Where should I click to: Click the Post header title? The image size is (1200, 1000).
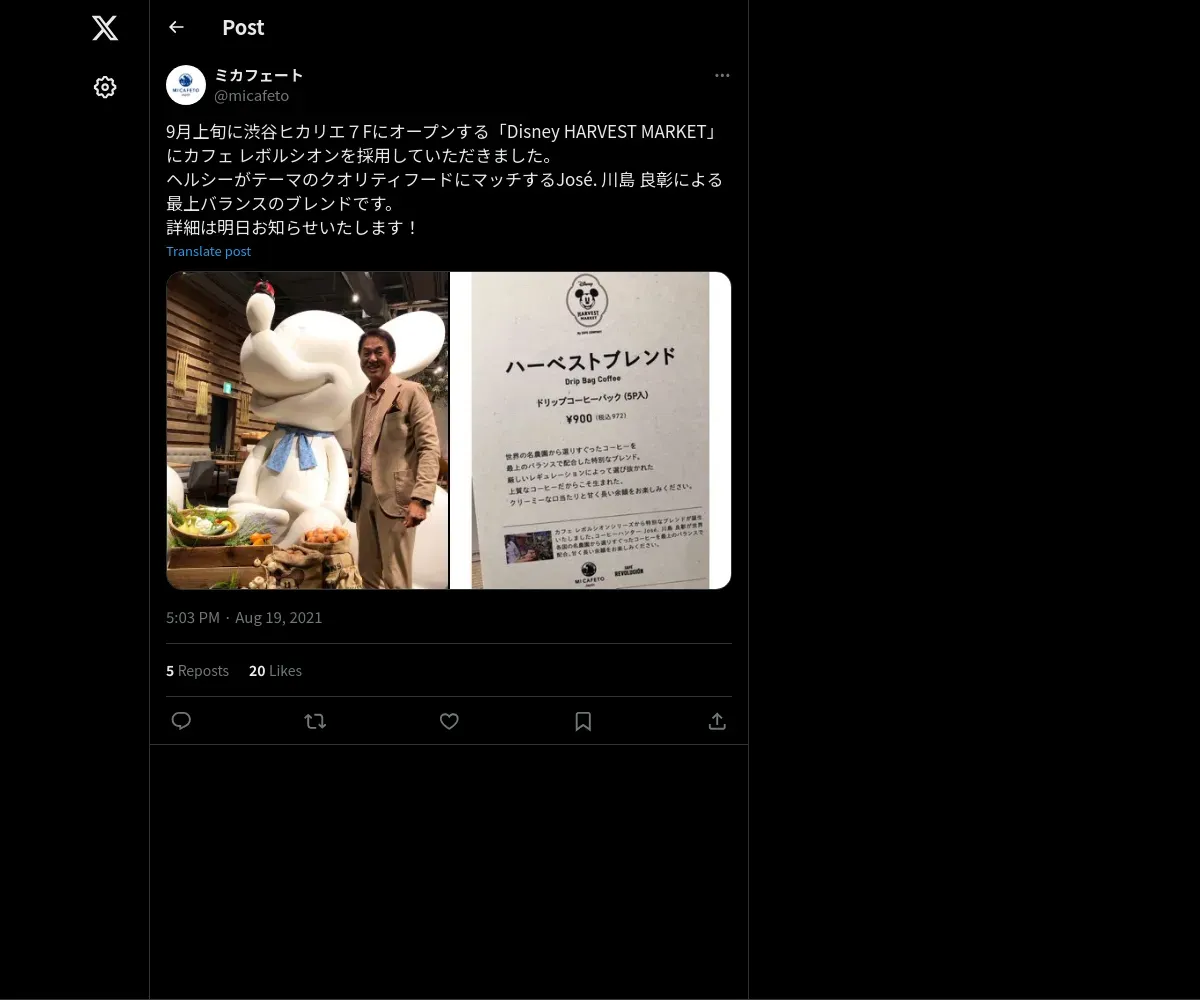[243, 27]
